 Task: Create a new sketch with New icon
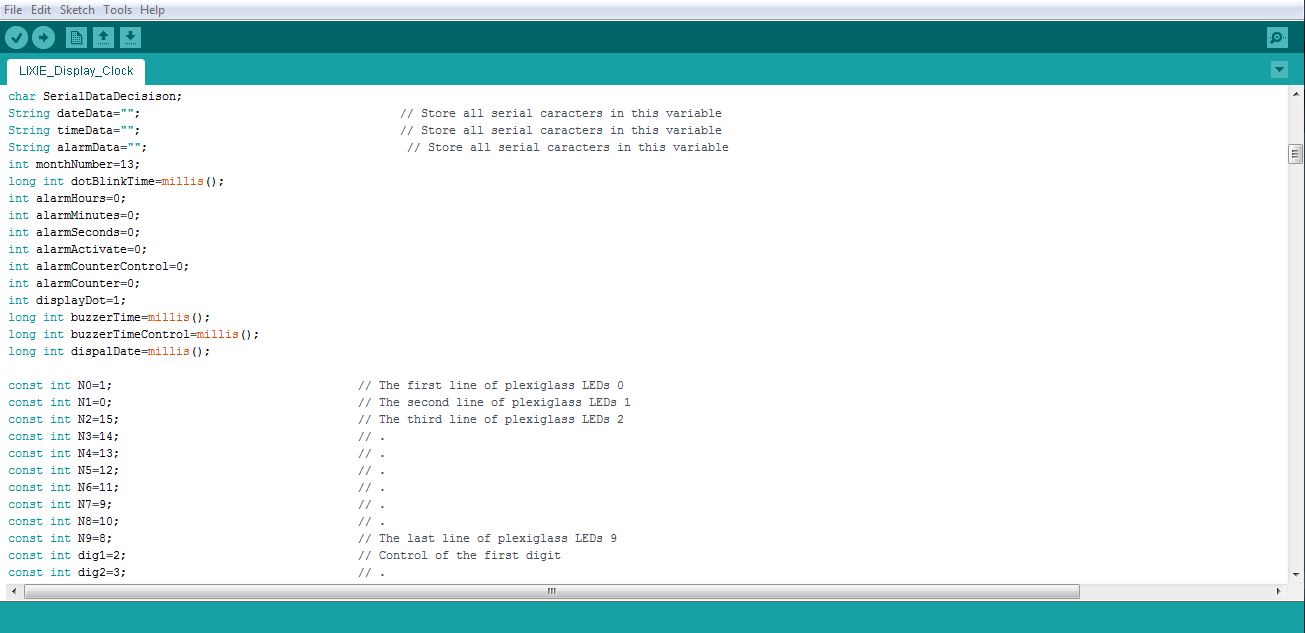point(76,38)
